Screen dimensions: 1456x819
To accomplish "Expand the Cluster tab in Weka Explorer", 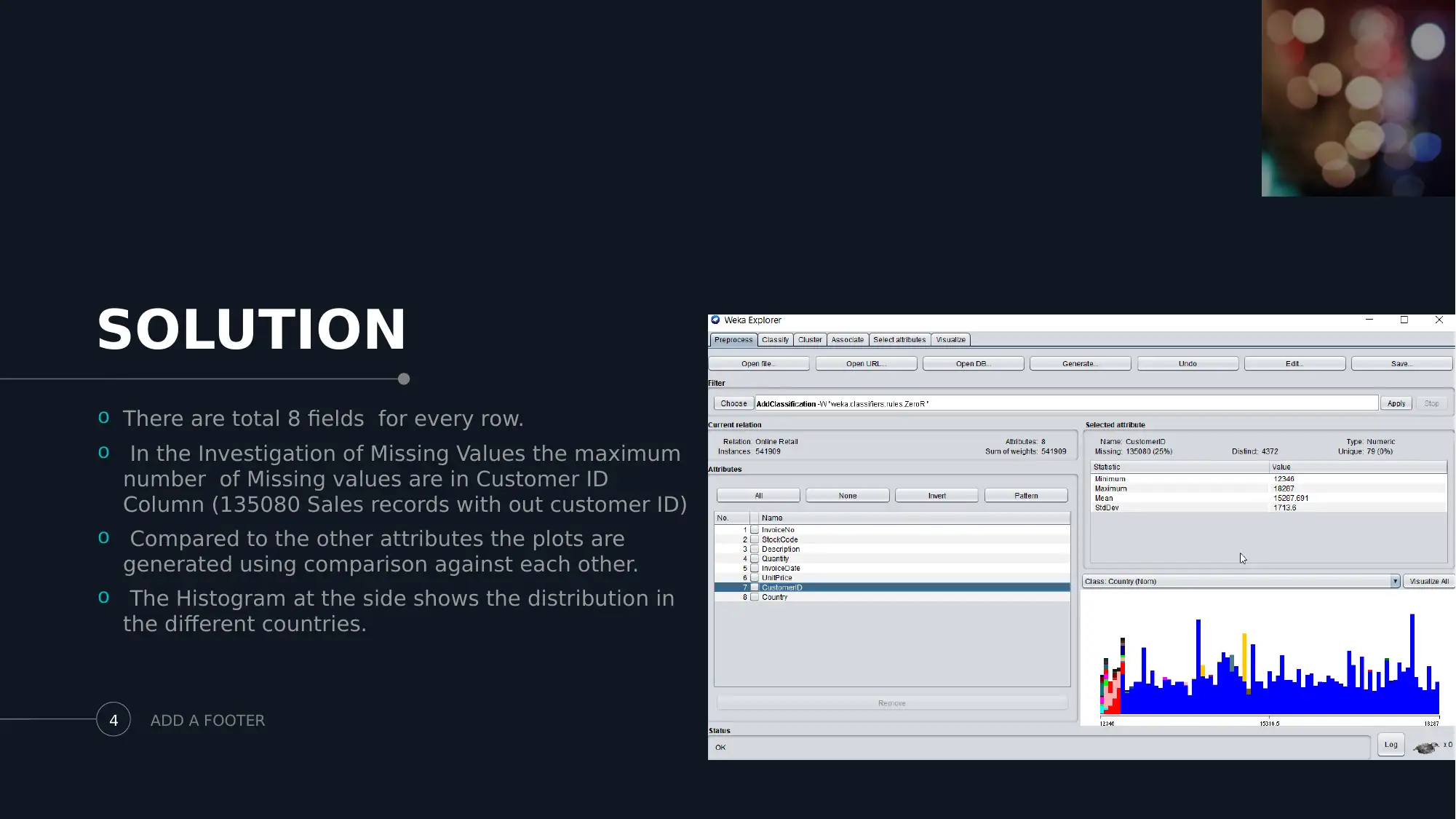I will point(809,339).
